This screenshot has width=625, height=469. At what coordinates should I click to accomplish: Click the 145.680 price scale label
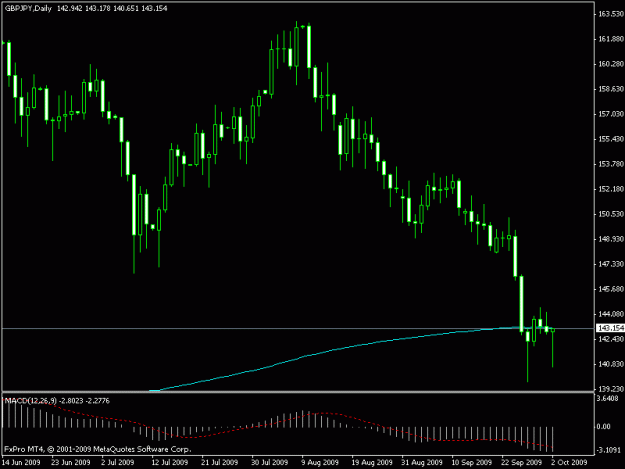pyautogui.click(x=611, y=289)
